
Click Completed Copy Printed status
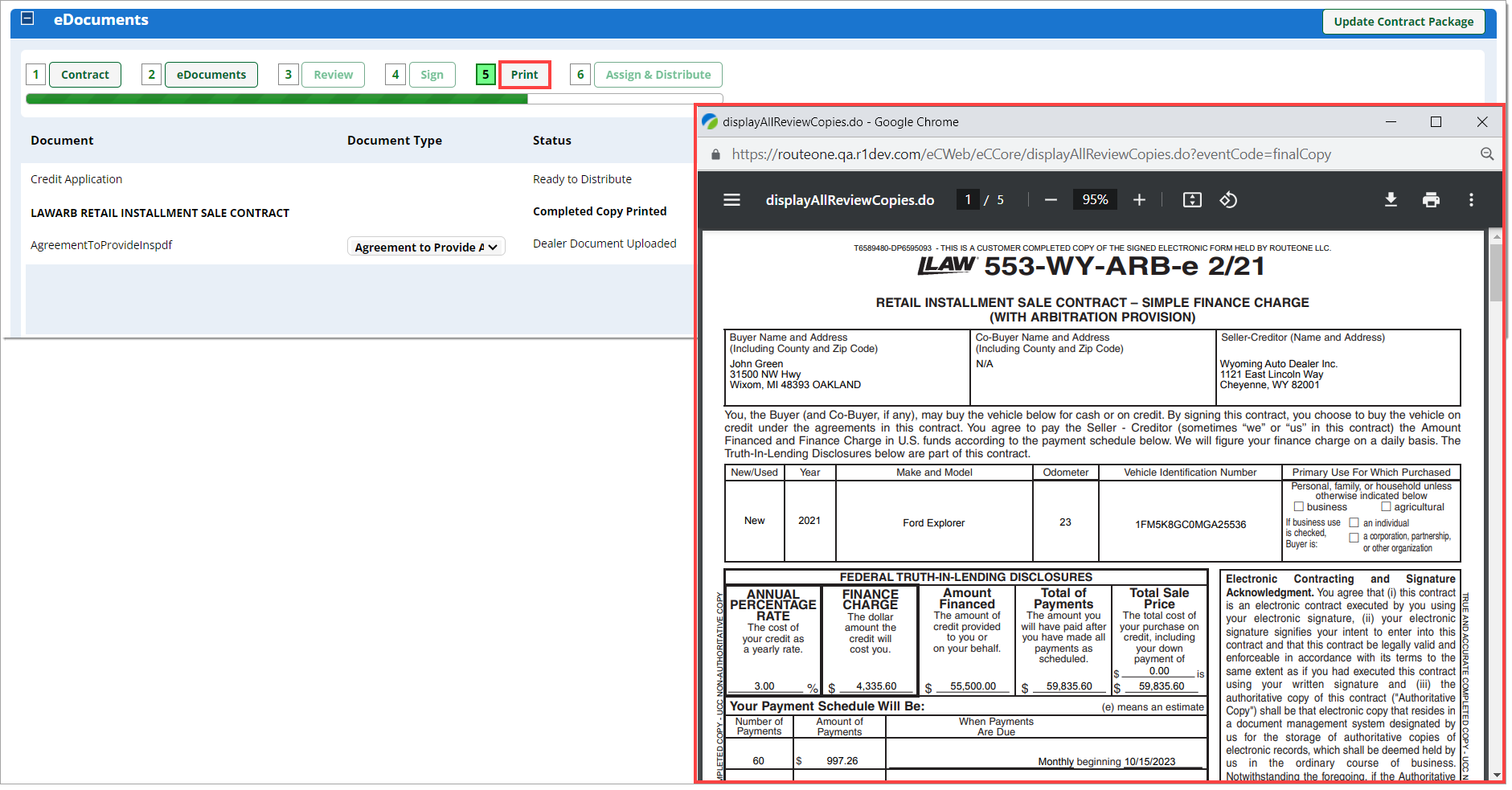point(600,211)
